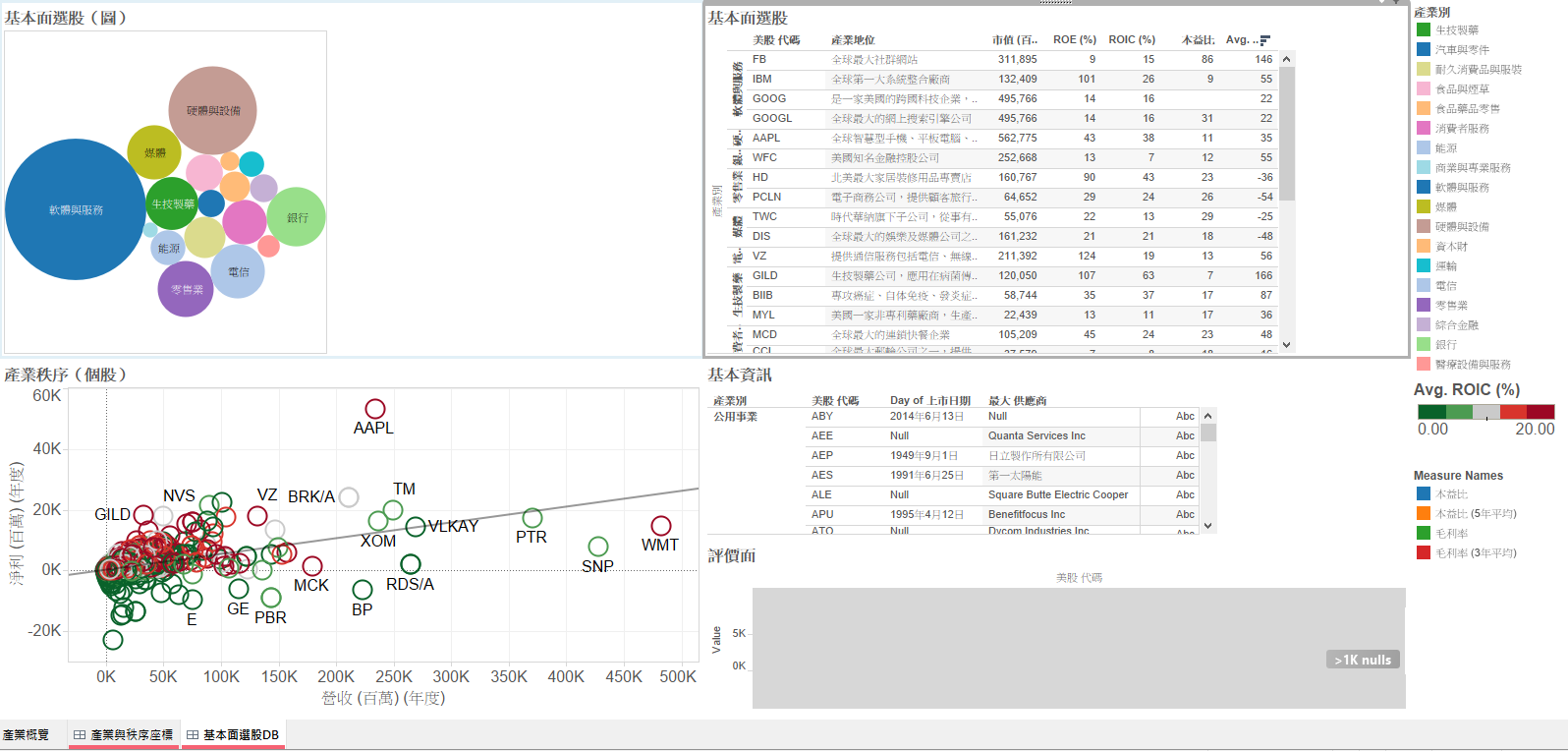The image size is (1568, 751).
Task: Click the 硬體與設備 bubble
Action: click(212, 110)
